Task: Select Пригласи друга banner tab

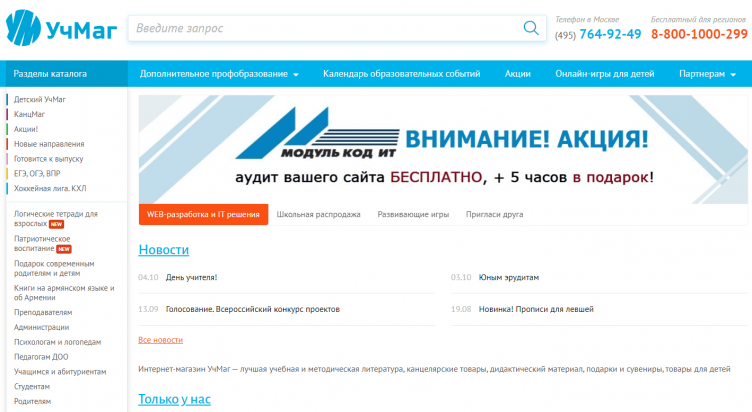Action: point(494,214)
